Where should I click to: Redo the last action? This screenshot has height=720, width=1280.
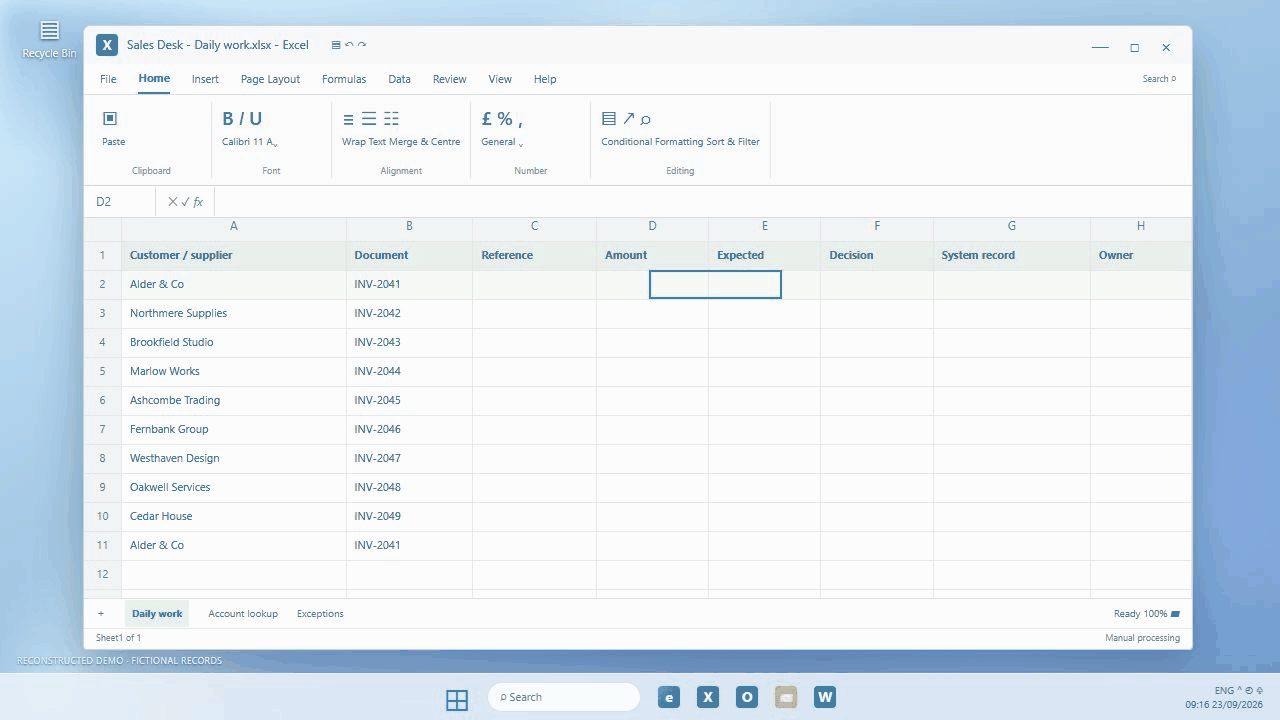point(362,45)
